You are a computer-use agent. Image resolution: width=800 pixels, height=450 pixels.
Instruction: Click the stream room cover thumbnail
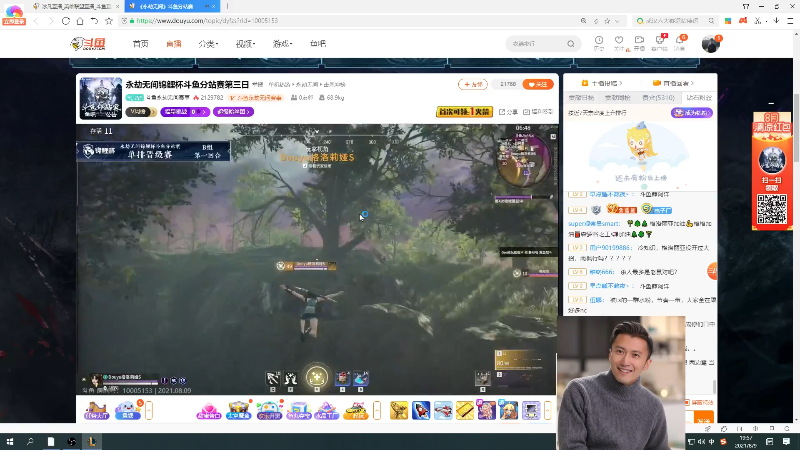(101, 98)
